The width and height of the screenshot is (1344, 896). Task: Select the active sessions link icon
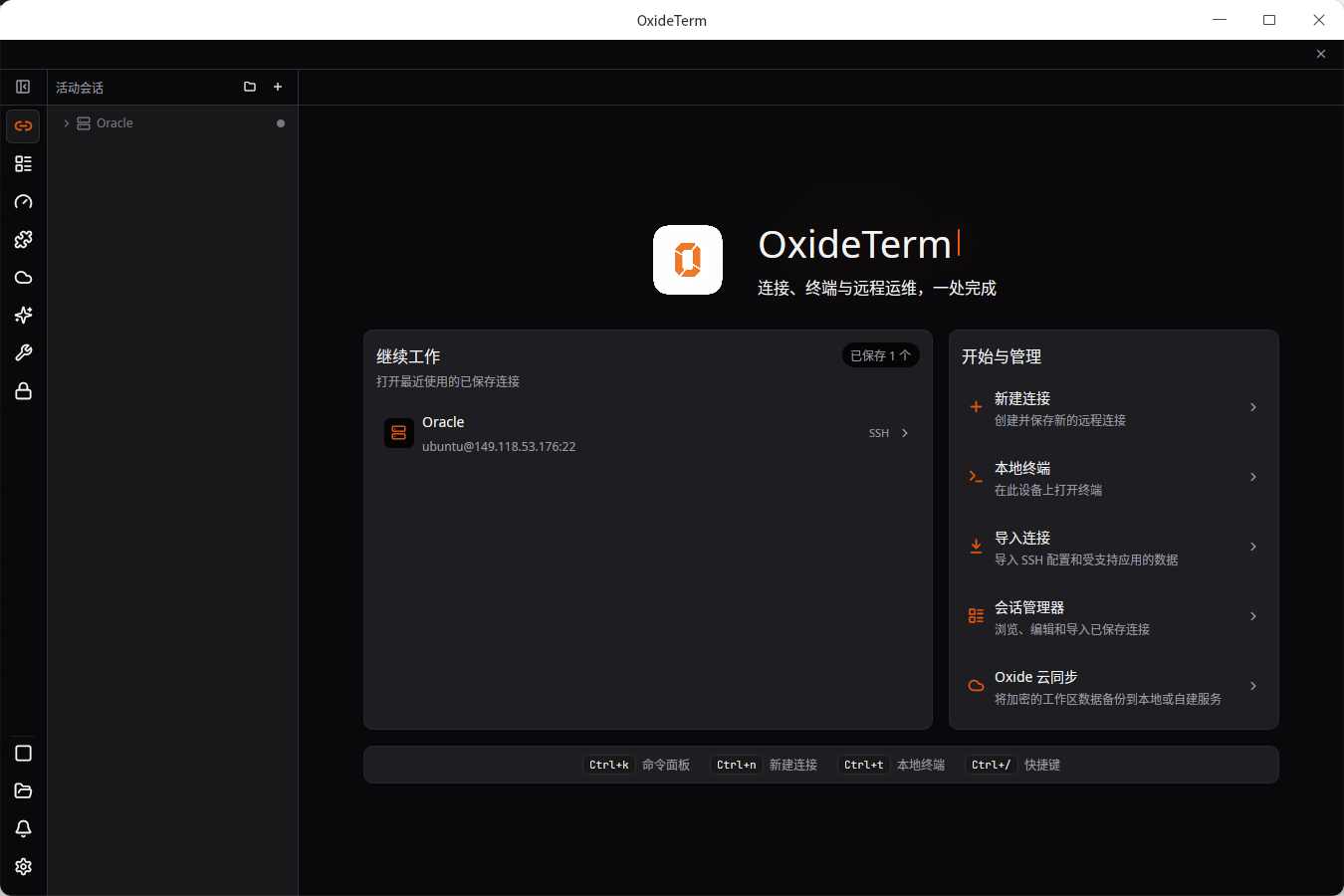[x=23, y=126]
